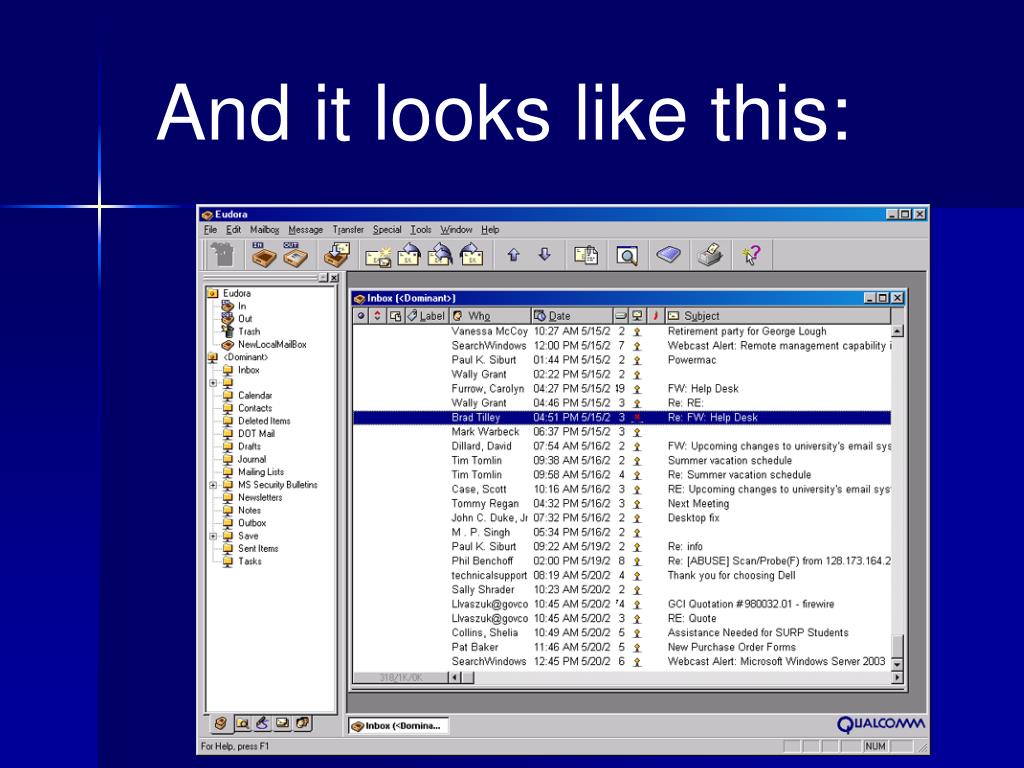Click horizontal scroll-right arrow in Inbox
This screenshot has width=1024, height=768.
897,677
